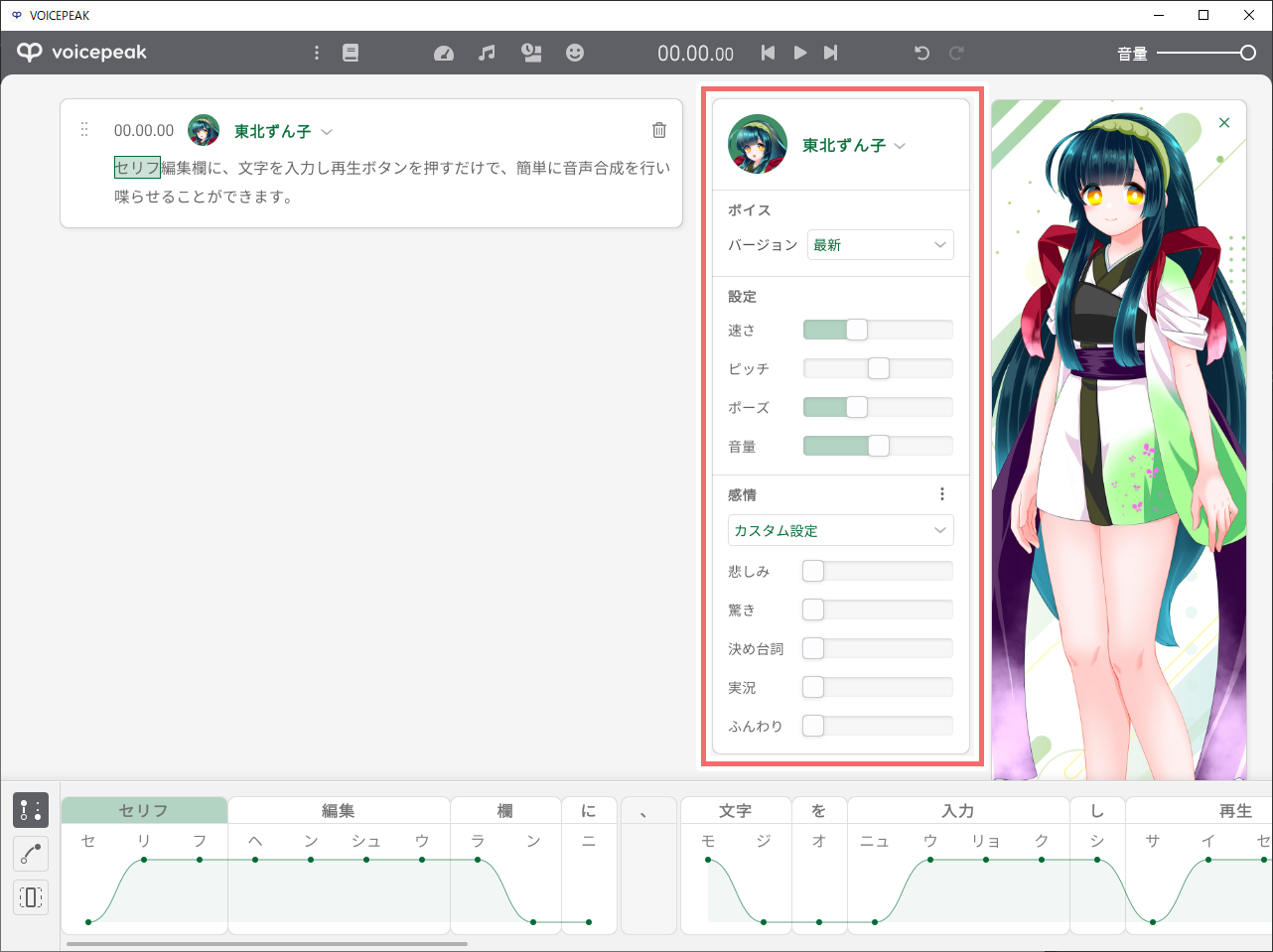Grab the text block drag handle
Image resolution: width=1273 pixels, height=952 pixels.
tap(84, 129)
